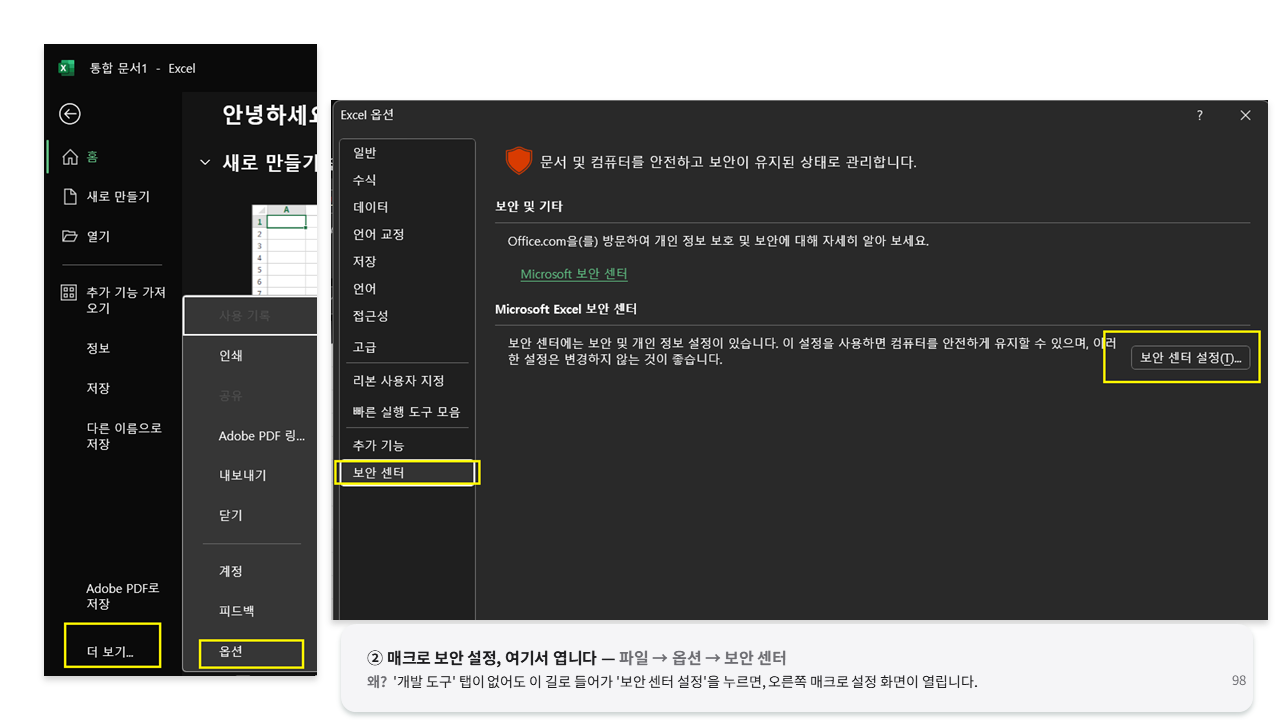Open 빠른 실행 도구 모음 options
The height and width of the screenshot is (720, 1280).
[x=407, y=412]
